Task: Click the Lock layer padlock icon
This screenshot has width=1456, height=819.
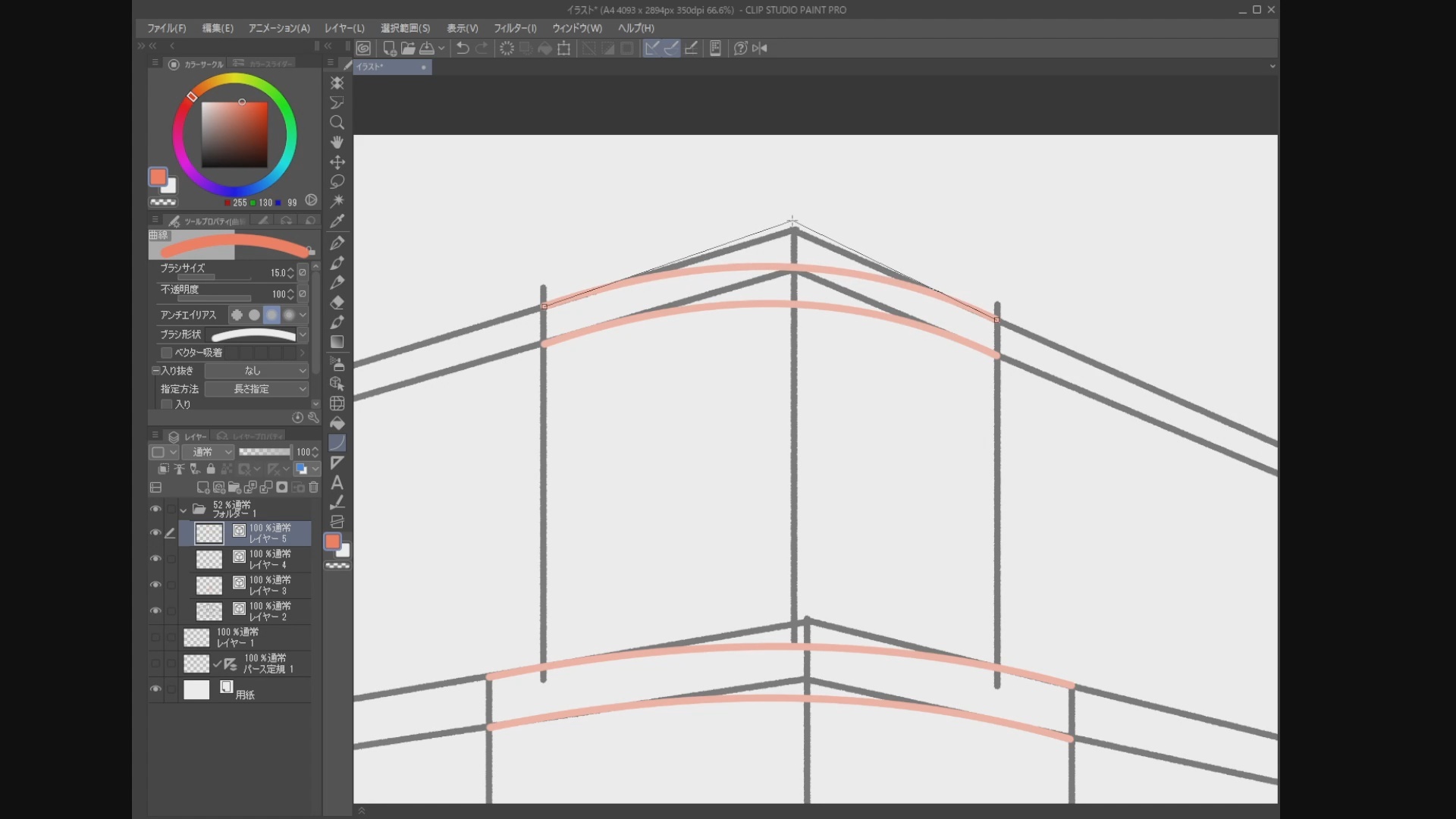Action: click(x=211, y=469)
